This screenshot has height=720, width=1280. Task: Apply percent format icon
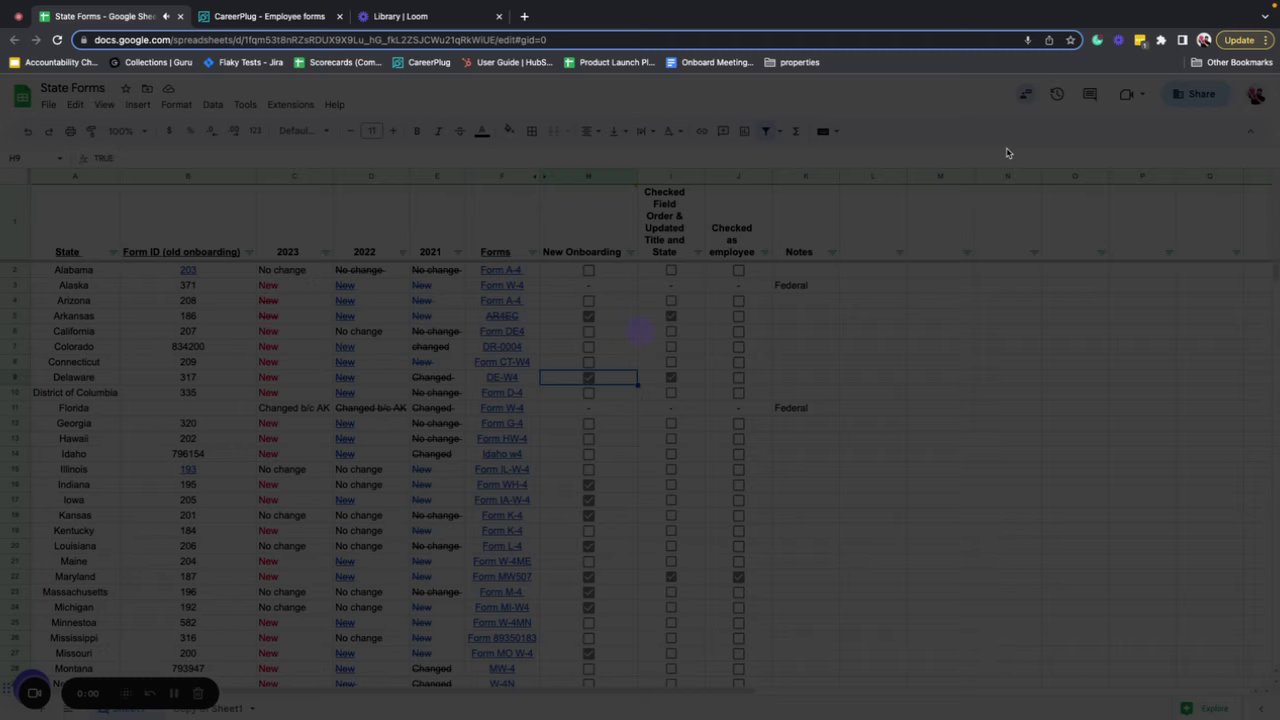(190, 131)
